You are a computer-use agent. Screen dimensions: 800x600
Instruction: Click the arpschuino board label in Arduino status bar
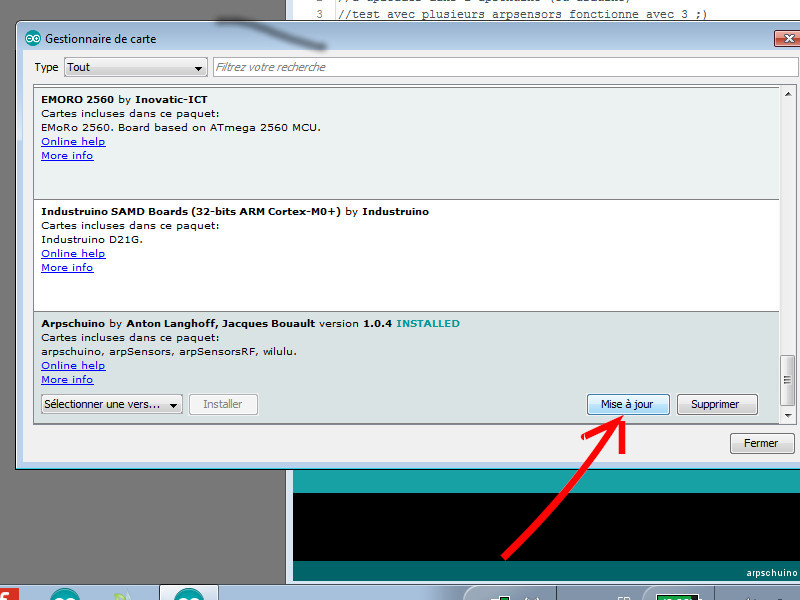pyautogui.click(x=771, y=573)
